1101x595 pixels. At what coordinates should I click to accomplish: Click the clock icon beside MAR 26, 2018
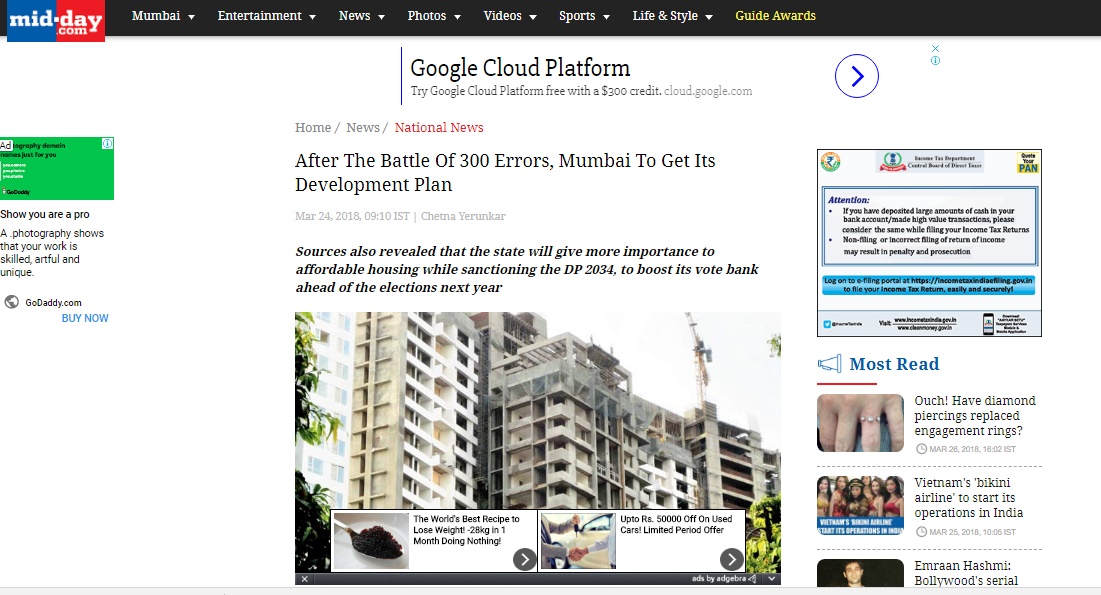pyautogui.click(x=921, y=449)
